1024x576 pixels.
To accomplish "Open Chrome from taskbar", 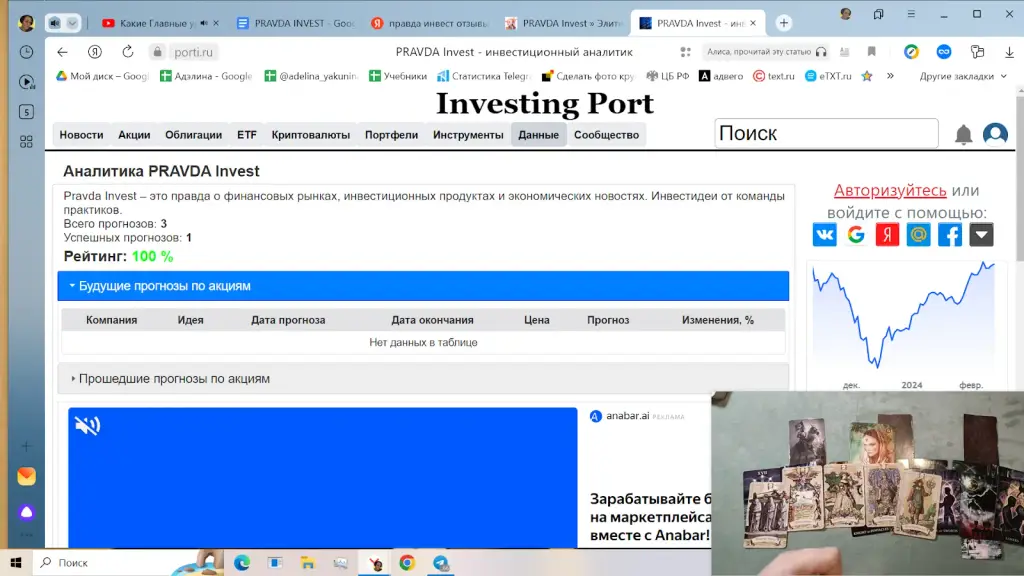I will (407, 562).
